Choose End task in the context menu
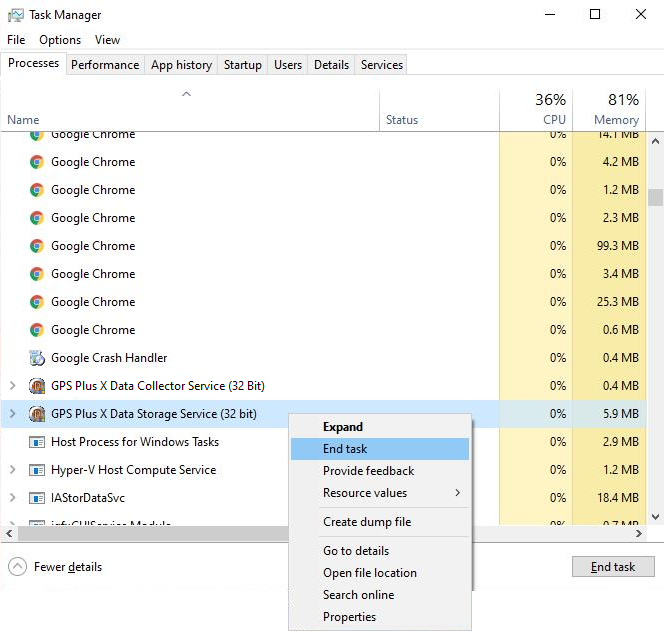The image size is (664, 637). point(380,449)
